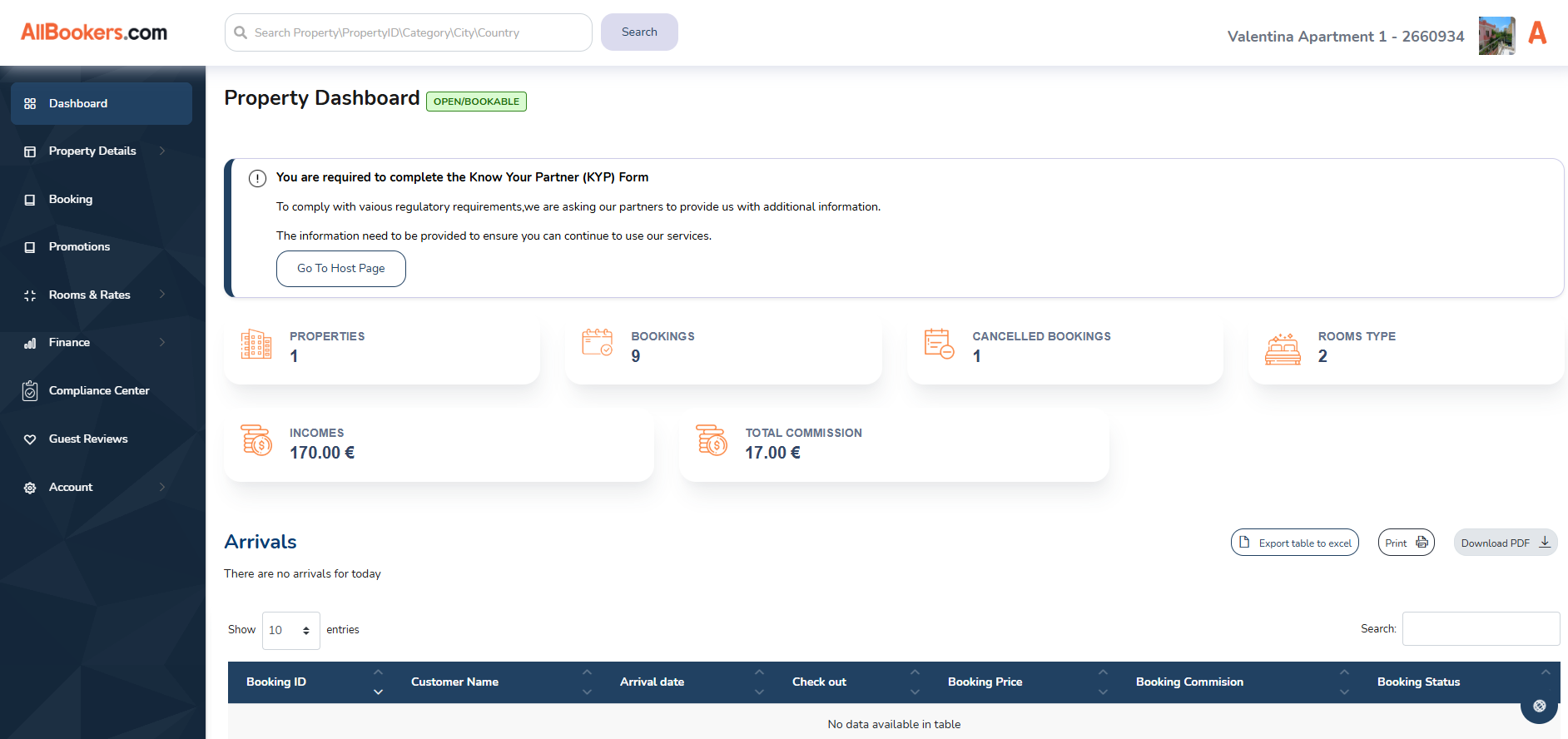This screenshot has width=1568, height=739.
Task: Click the Total Commission coins icon
Action: tap(712, 439)
